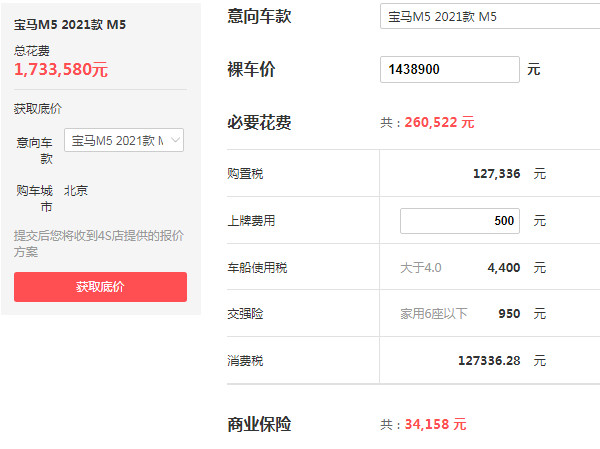The height and width of the screenshot is (449, 600).
Task: Click the 上牌费用 input field showing 500
Action: [x=460, y=221]
